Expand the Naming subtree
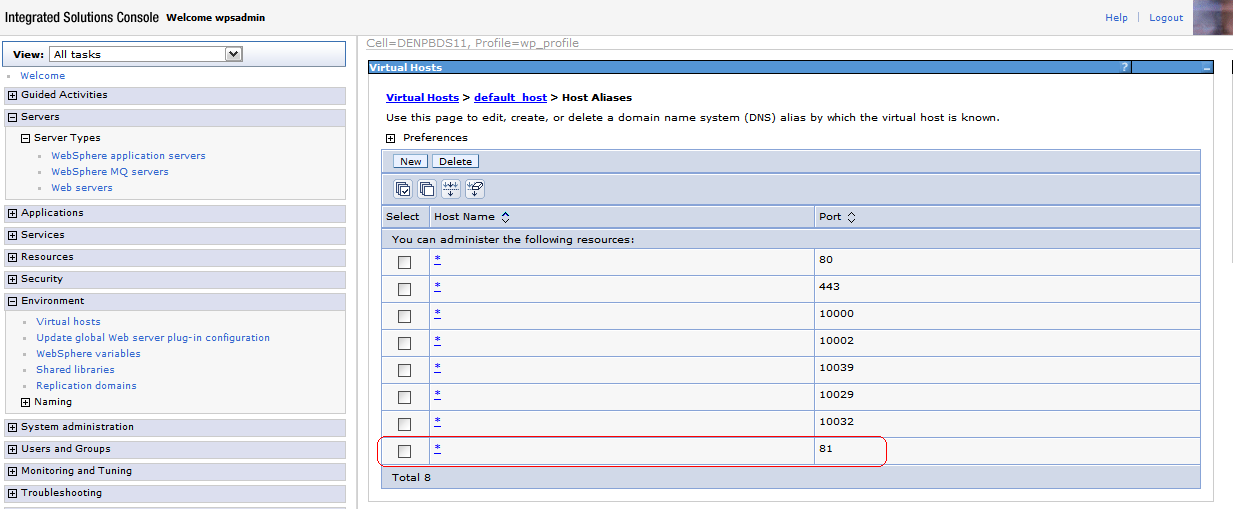Viewport: 1233px width, 509px height. click(26, 402)
